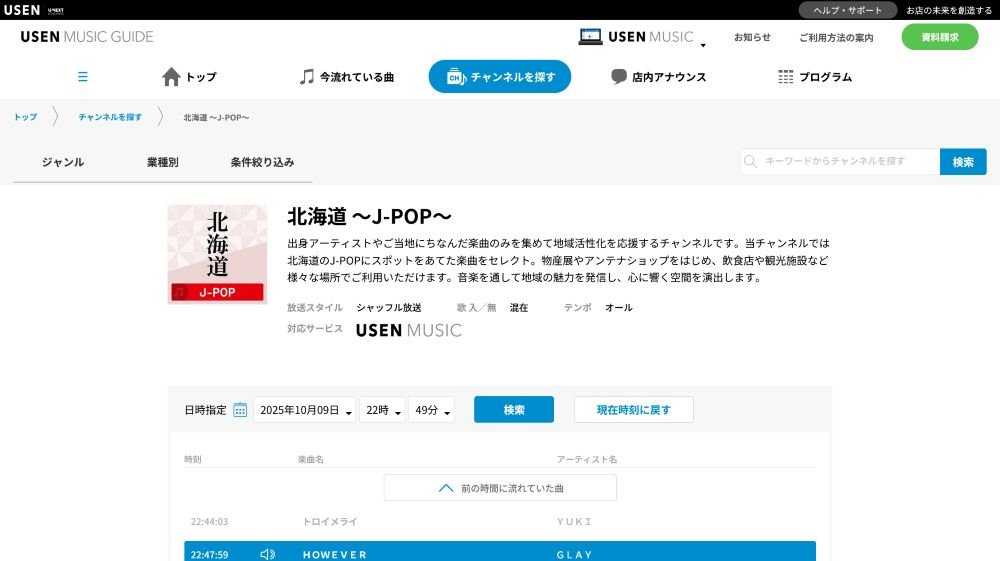The width and height of the screenshot is (1000, 561).
Task: Click the ヘルプ・サポート link
Action: (x=847, y=10)
